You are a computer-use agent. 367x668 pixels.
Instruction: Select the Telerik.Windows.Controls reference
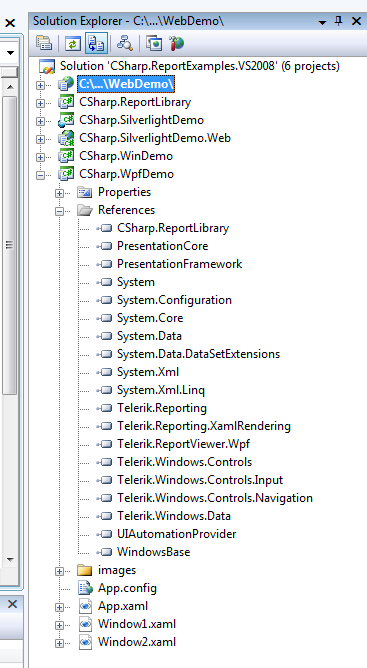tap(185, 462)
